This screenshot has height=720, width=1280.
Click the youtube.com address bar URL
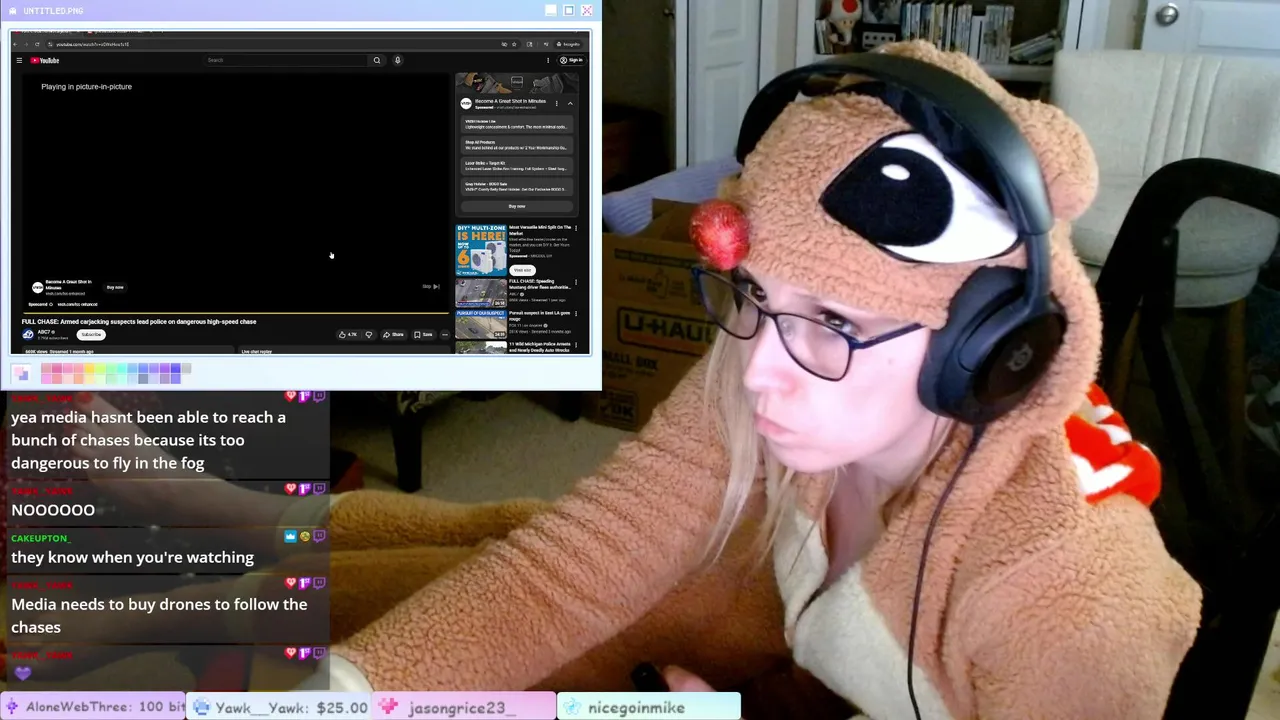[x=92, y=44]
